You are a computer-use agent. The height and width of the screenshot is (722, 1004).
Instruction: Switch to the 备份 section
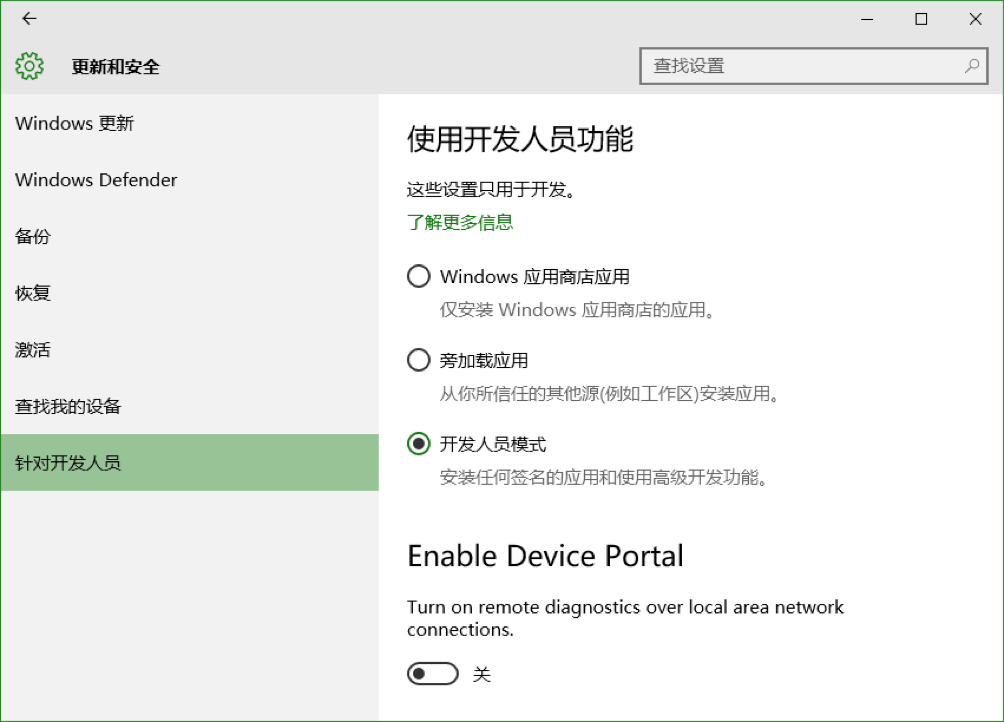pos(31,236)
